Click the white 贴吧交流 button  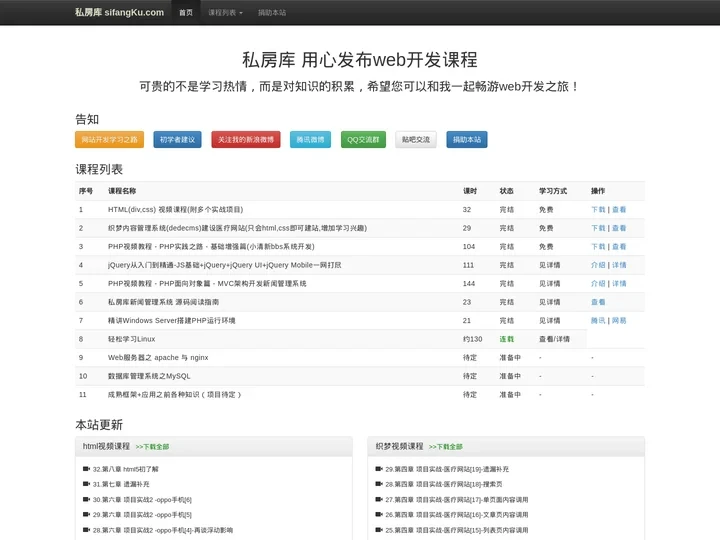[416, 140]
